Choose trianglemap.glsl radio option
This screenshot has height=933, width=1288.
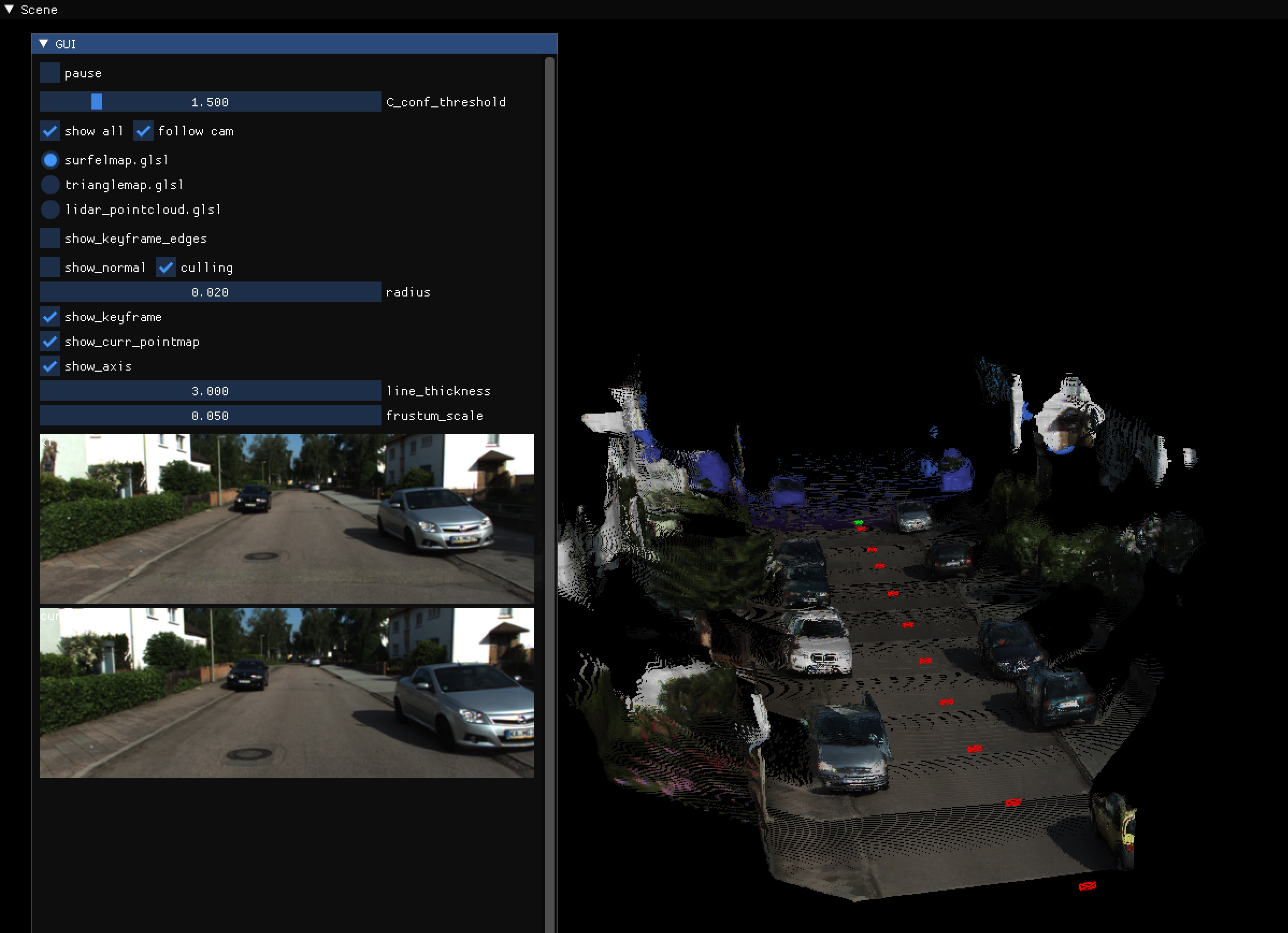click(x=51, y=185)
